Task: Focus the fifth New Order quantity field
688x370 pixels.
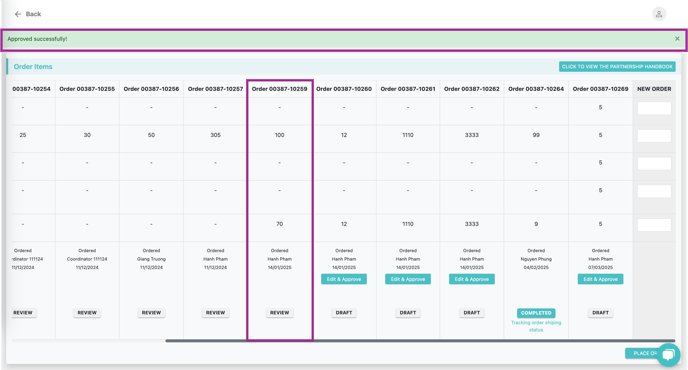Action: click(x=654, y=225)
